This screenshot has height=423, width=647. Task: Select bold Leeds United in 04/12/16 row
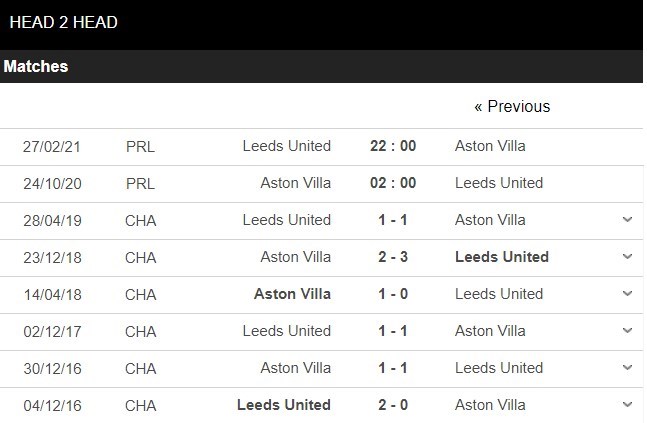point(284,405)
